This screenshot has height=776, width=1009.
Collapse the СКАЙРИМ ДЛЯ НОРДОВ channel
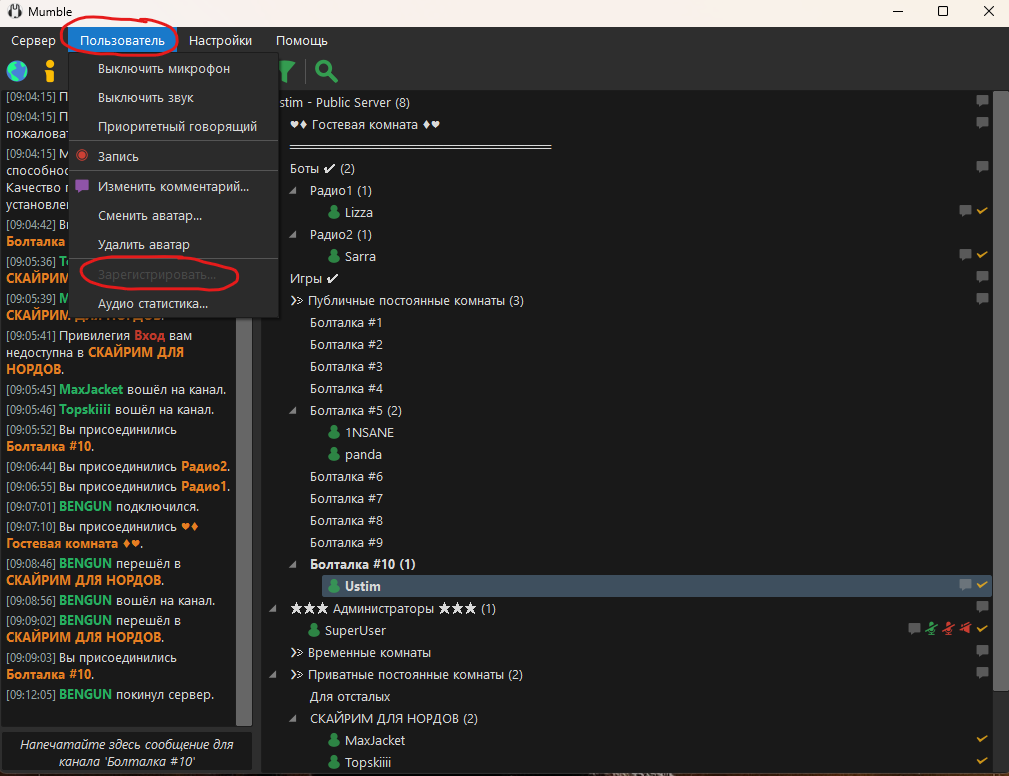pyautogui.click(x=294, y=719)
